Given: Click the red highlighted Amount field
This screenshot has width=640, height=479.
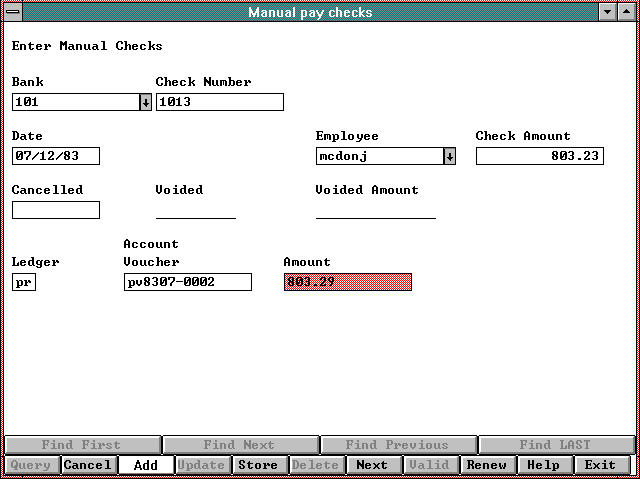Looking at the screenshot, I should (347, 282).
